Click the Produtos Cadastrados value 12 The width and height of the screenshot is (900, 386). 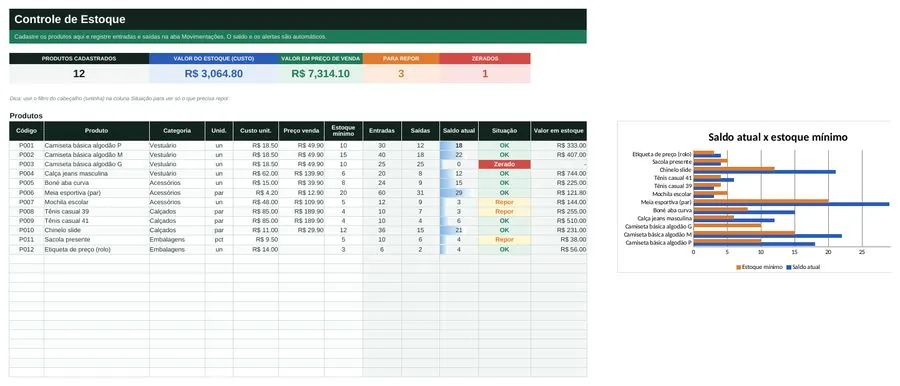(x=79, y=74)
